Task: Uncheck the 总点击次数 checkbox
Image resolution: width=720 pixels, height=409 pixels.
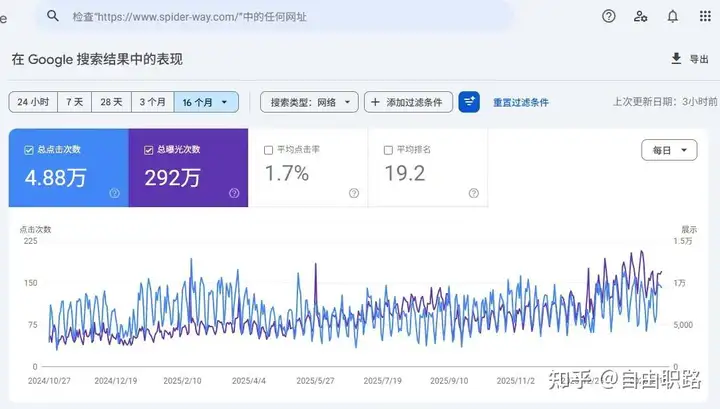Action: coord(29,150)
